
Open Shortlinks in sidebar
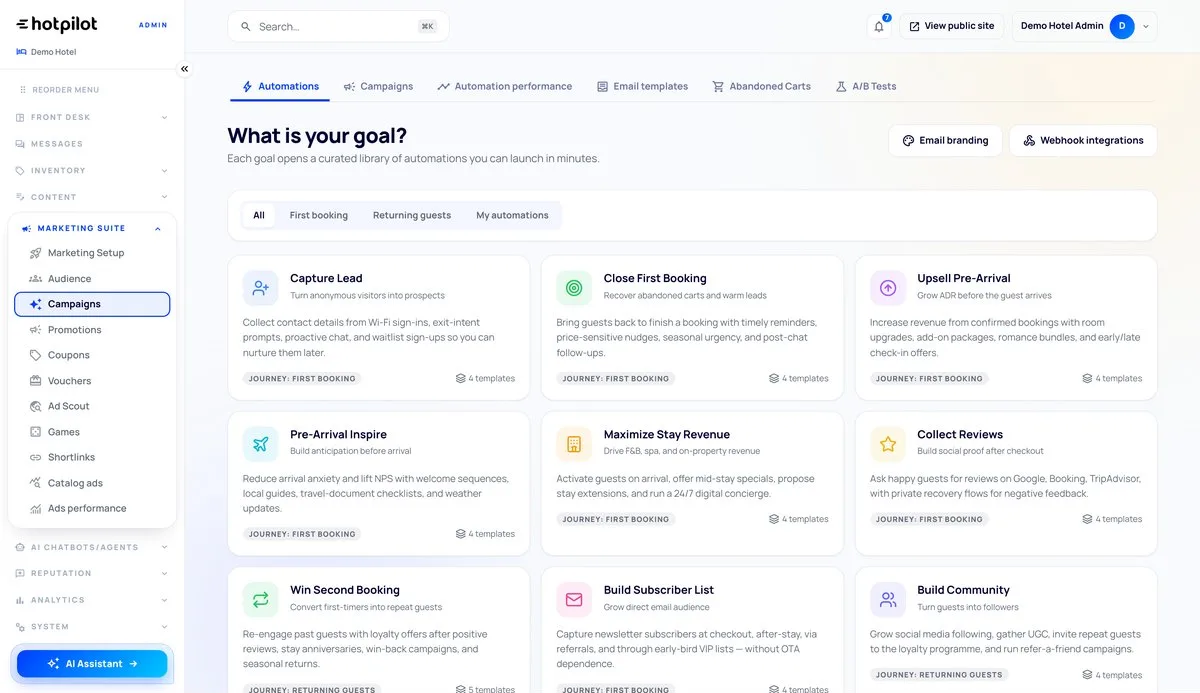pos(92,457)
